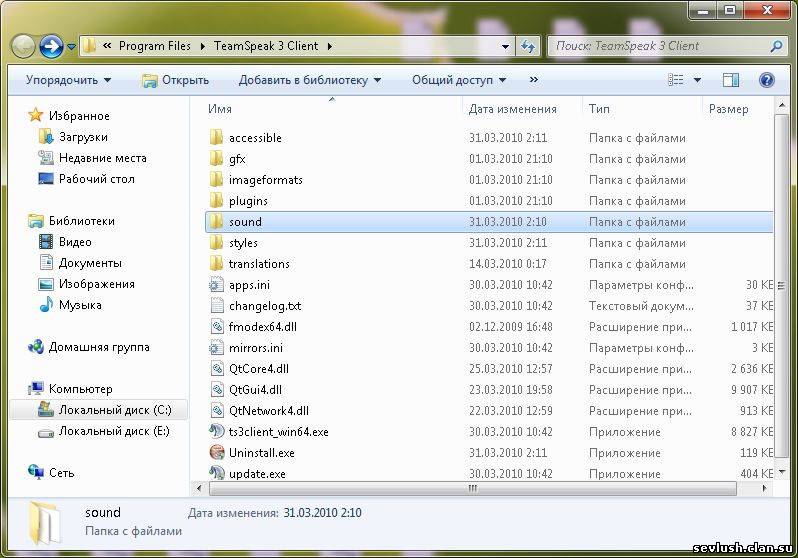Screen dimensions: 798x558
Task: Expand address bar history dropdown arrow
Action: coord(505,46)
